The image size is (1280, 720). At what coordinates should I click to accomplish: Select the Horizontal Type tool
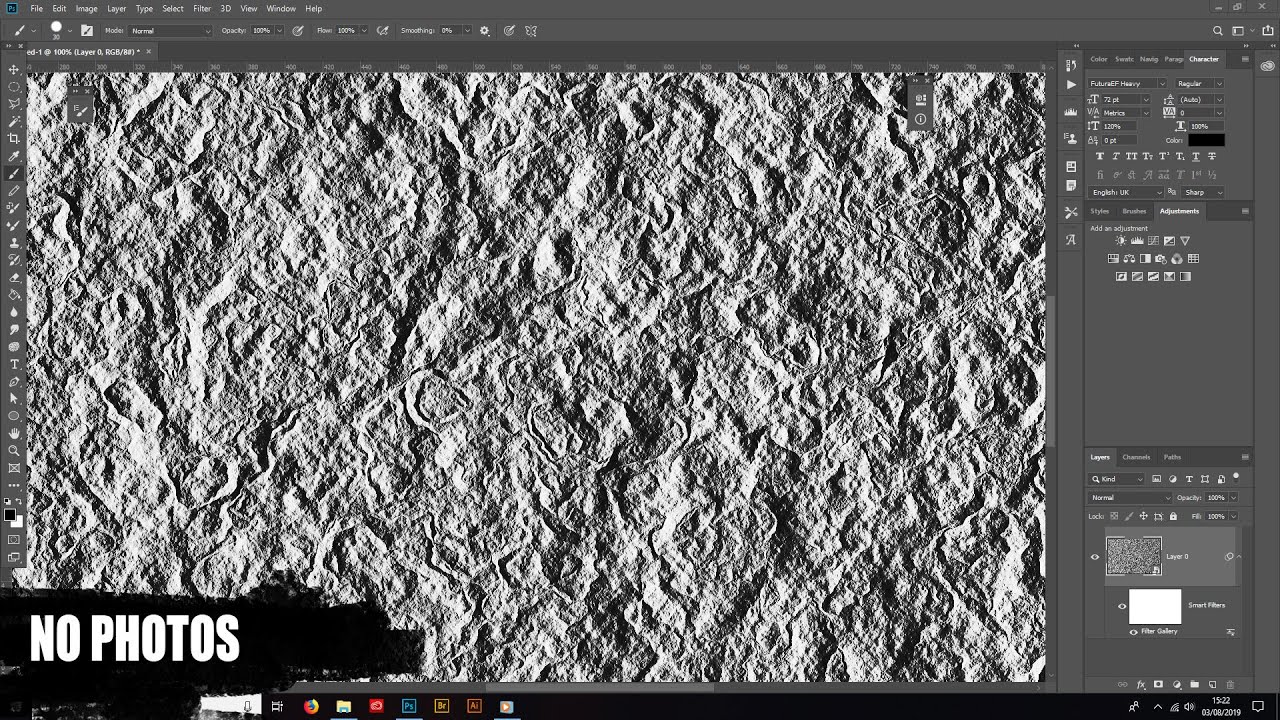click(x=14, y=365)
